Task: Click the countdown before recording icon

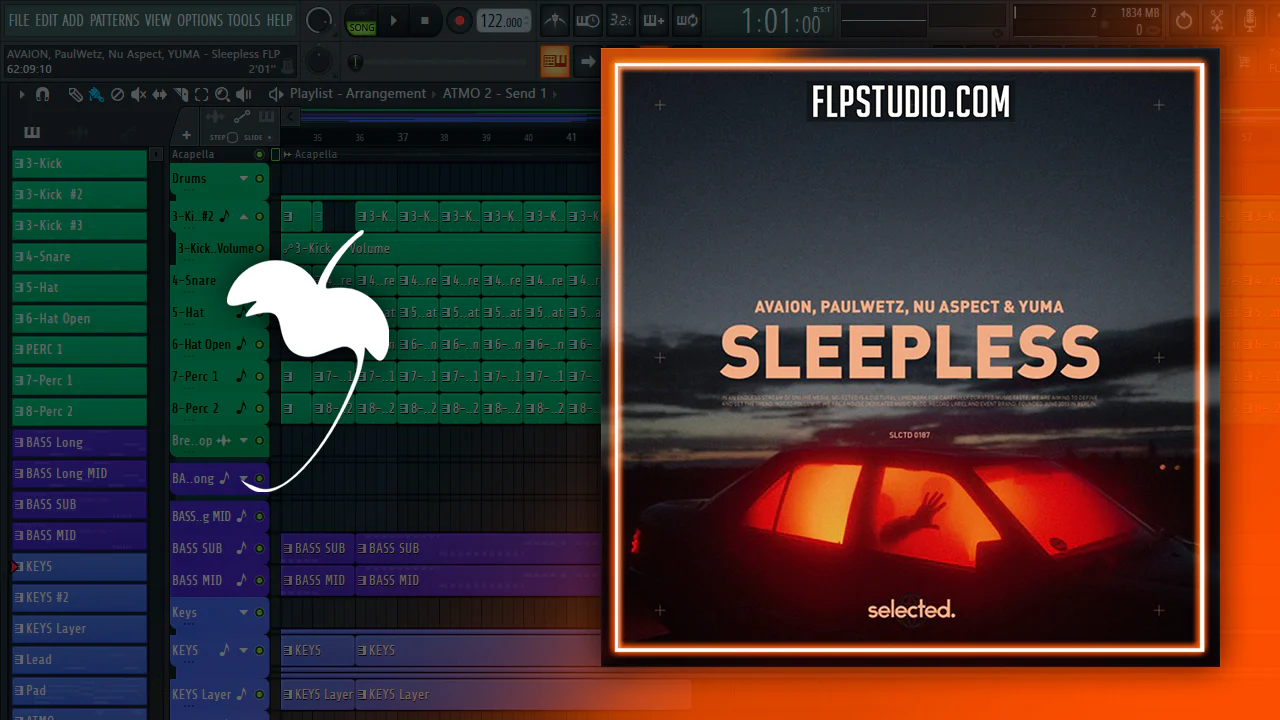Action: coord(621,20)
